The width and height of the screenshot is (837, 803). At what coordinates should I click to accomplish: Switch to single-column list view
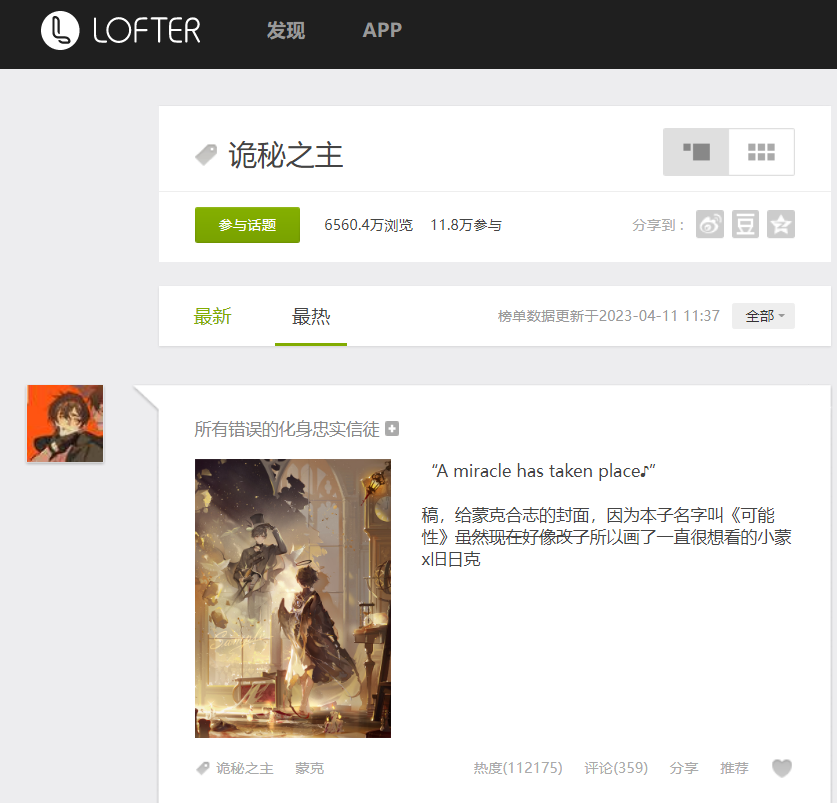tap(696, 152)
